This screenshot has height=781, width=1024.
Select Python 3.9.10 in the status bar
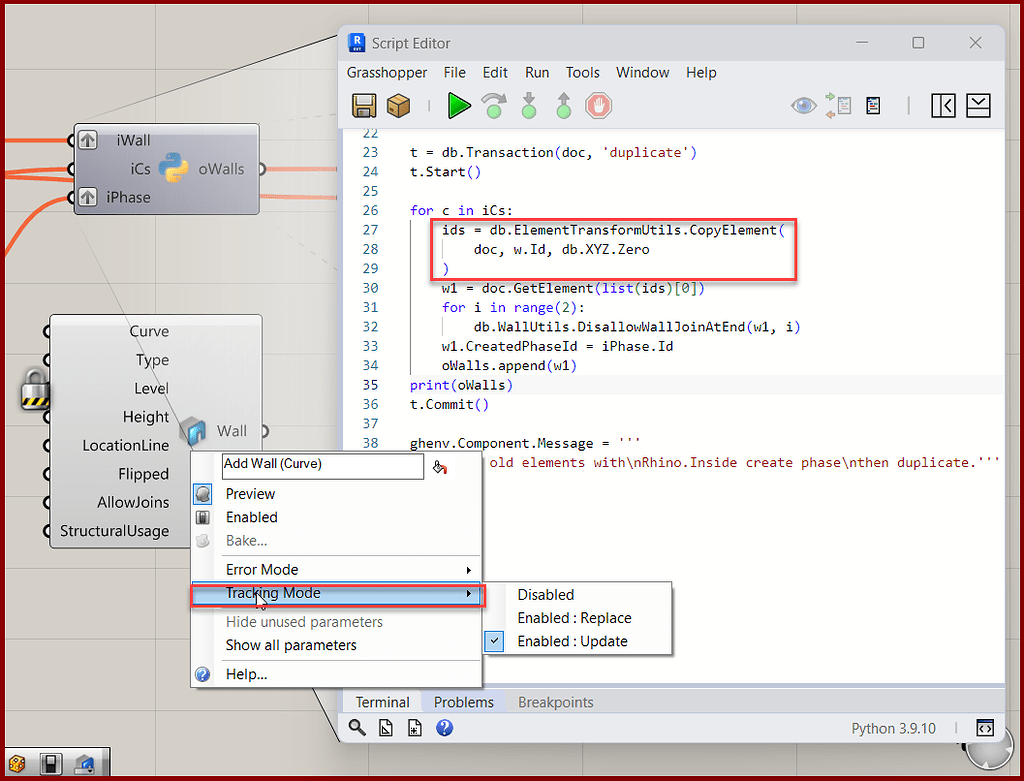(893, 728)
